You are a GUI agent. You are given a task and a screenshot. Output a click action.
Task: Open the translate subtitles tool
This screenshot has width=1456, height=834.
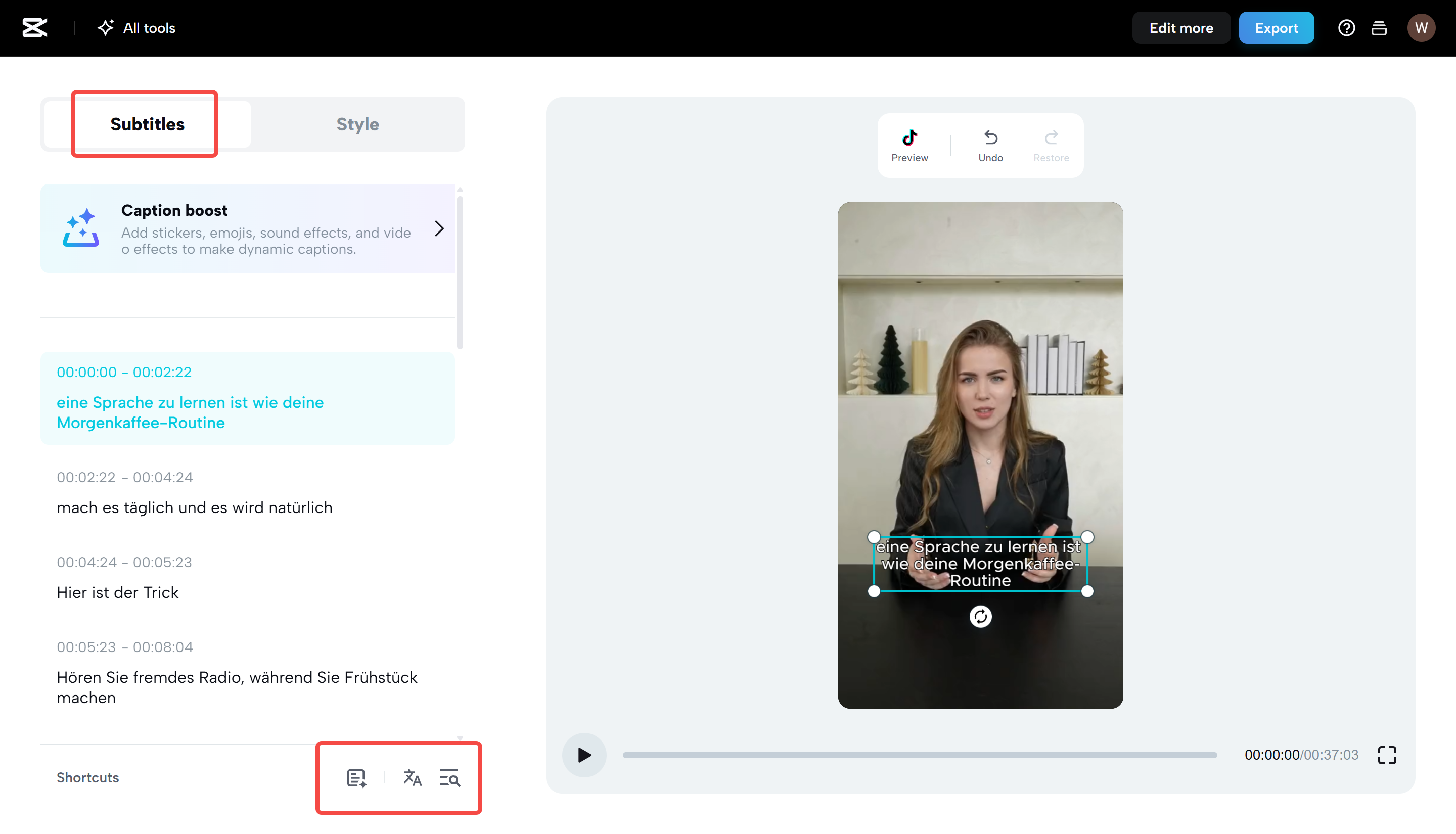413,778
